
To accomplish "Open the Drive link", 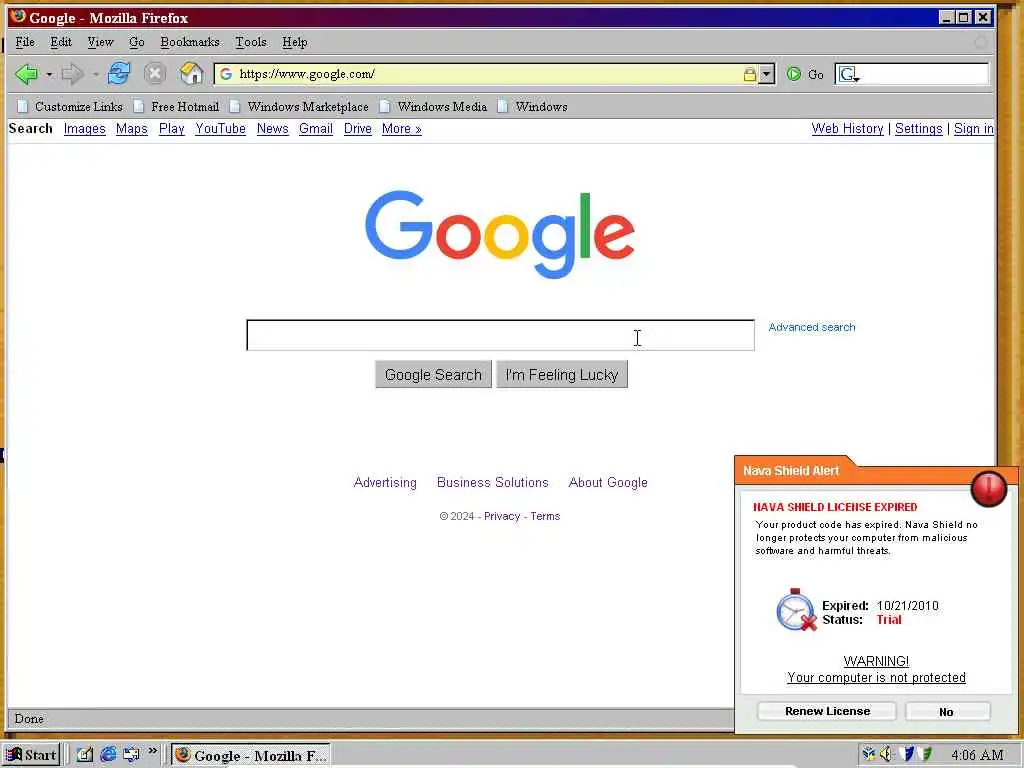I will pyautogui.click(x=358, y=129).
